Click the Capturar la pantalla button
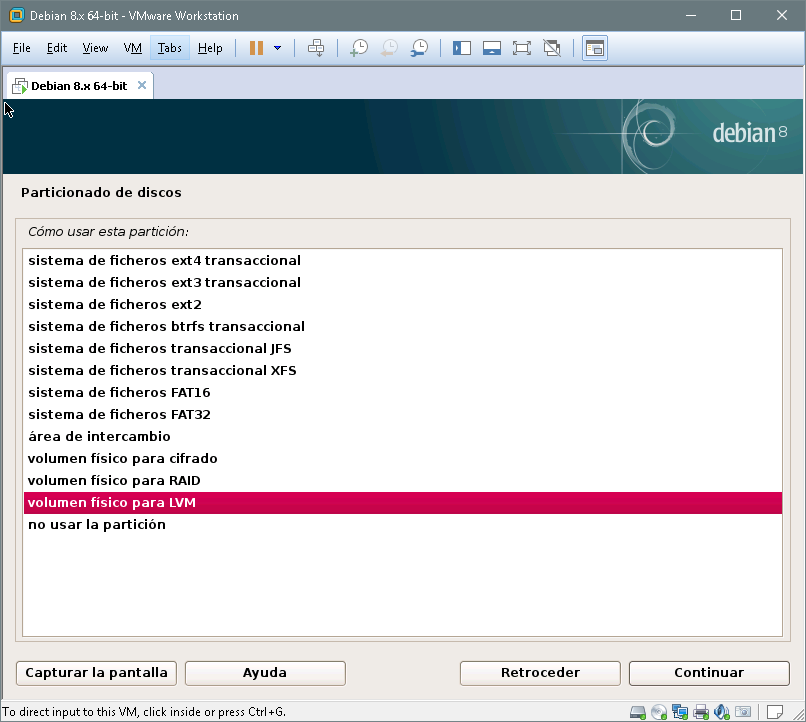Image resolution: width=806 pixels, height=722 pixels. pos(97,673)
